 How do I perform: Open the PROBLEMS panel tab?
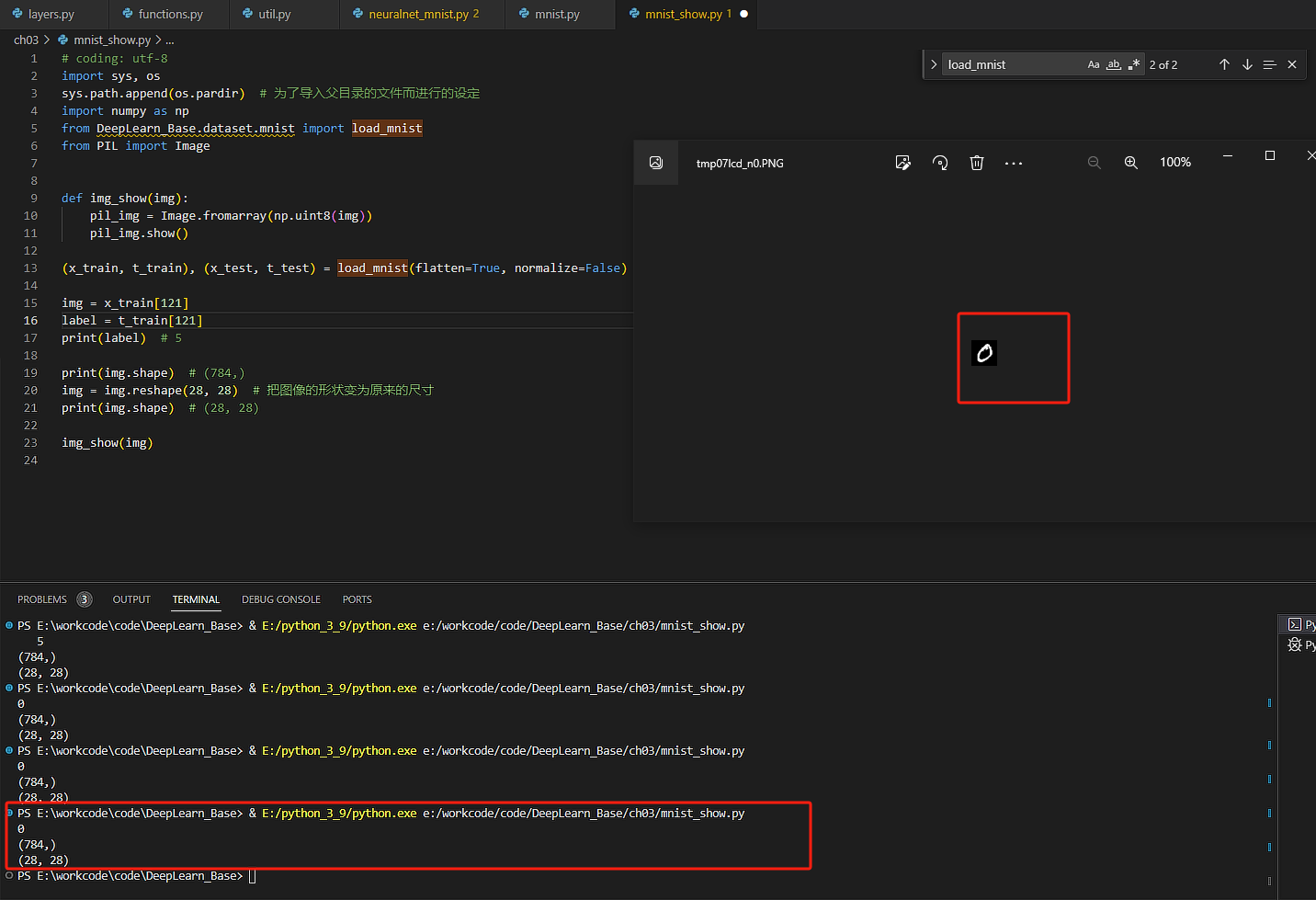click(42, 599)
